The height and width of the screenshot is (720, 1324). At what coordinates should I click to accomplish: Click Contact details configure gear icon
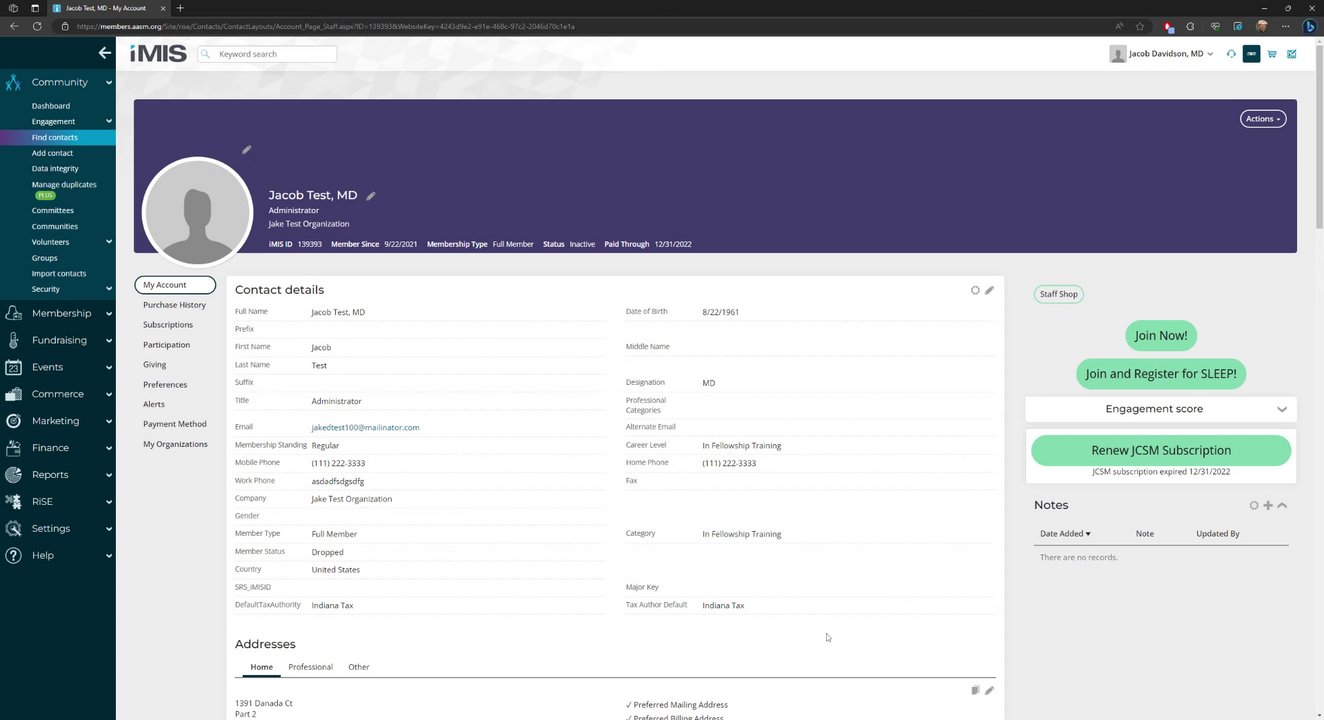(x=975, y=290)
